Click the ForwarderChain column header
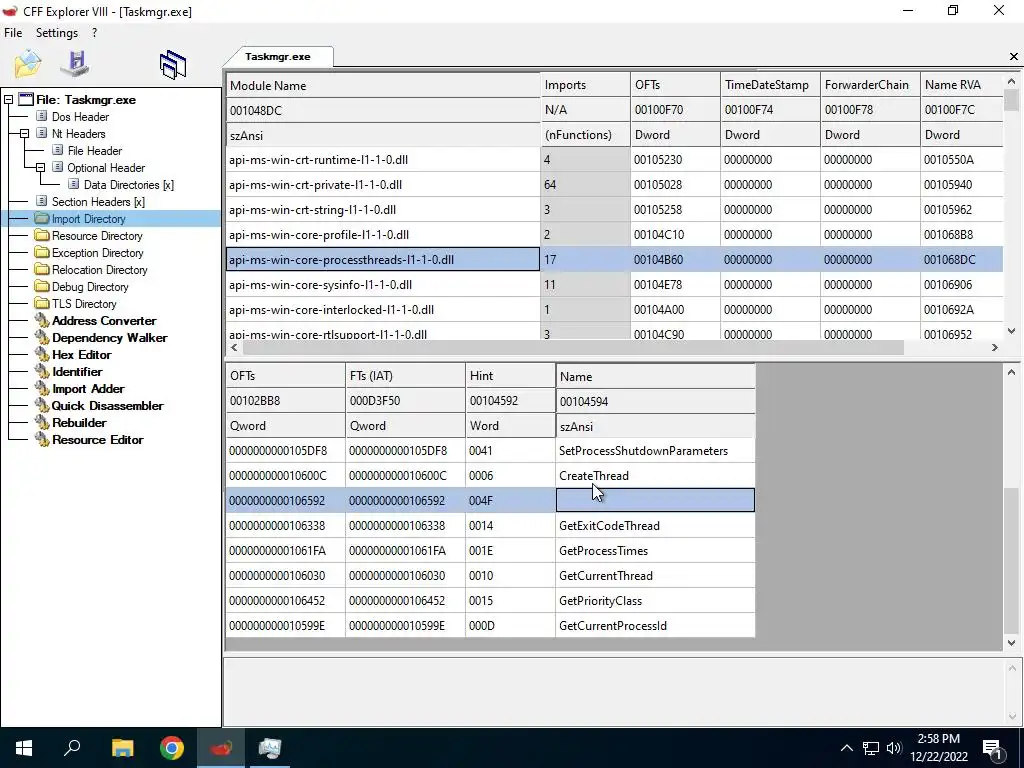Viewport: 1024px width, 768px height. point(871,85)
